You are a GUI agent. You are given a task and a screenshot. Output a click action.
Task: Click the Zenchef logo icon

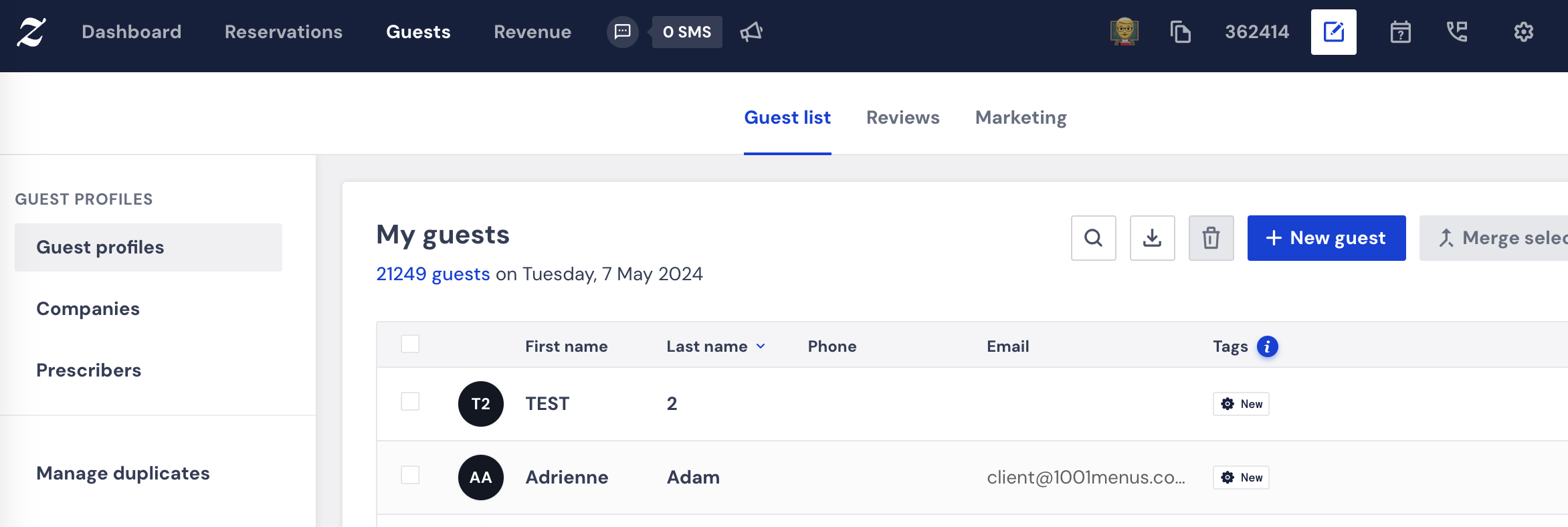tap(31, 32)
